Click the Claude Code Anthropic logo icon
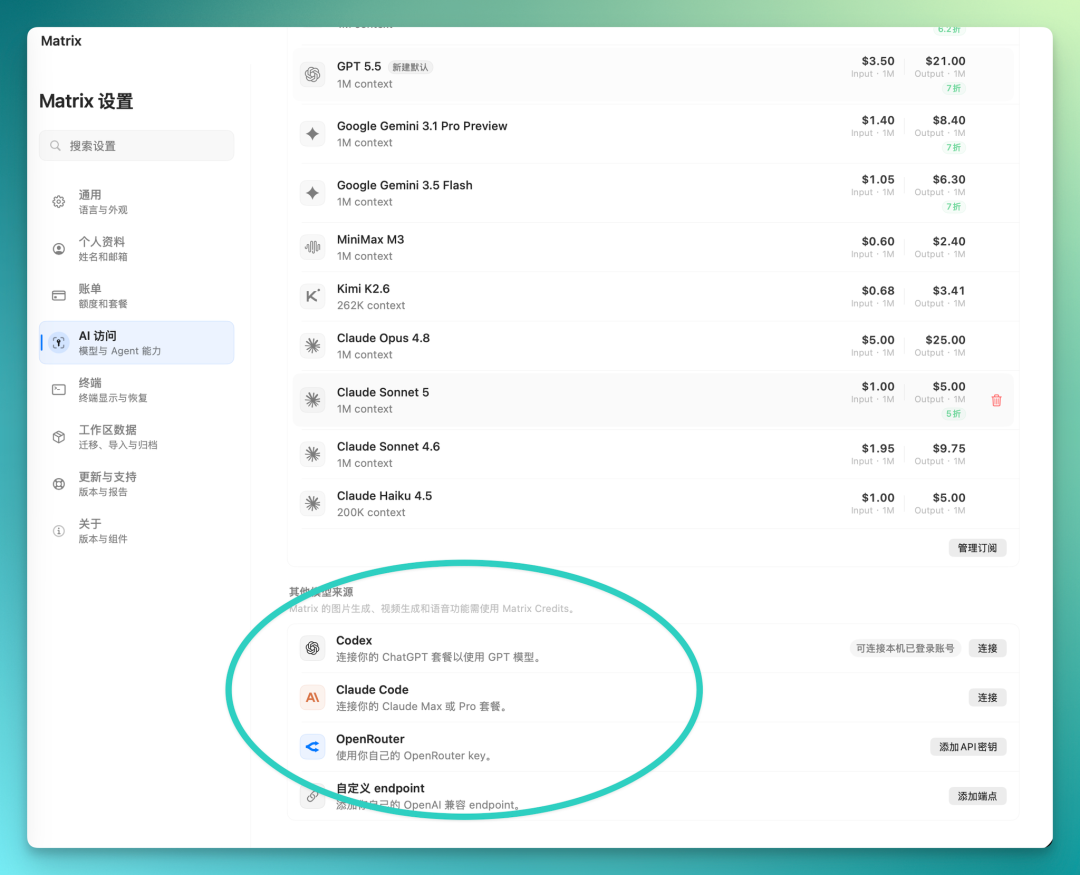This screenshot has height=875, width=1080. (x=313, y=697)
